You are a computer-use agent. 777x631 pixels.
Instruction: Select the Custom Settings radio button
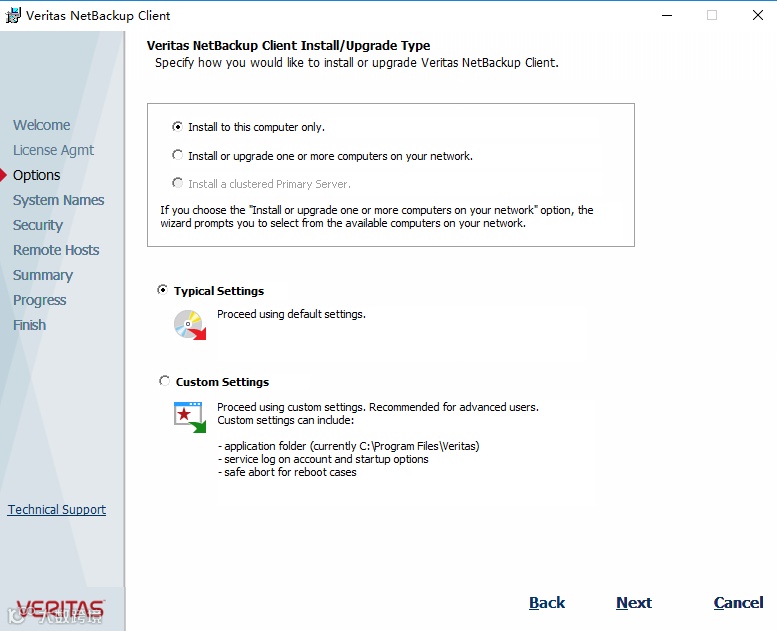point(164,381)
